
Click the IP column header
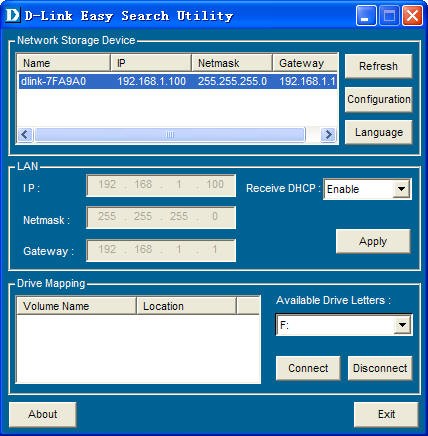coord(151,63)
